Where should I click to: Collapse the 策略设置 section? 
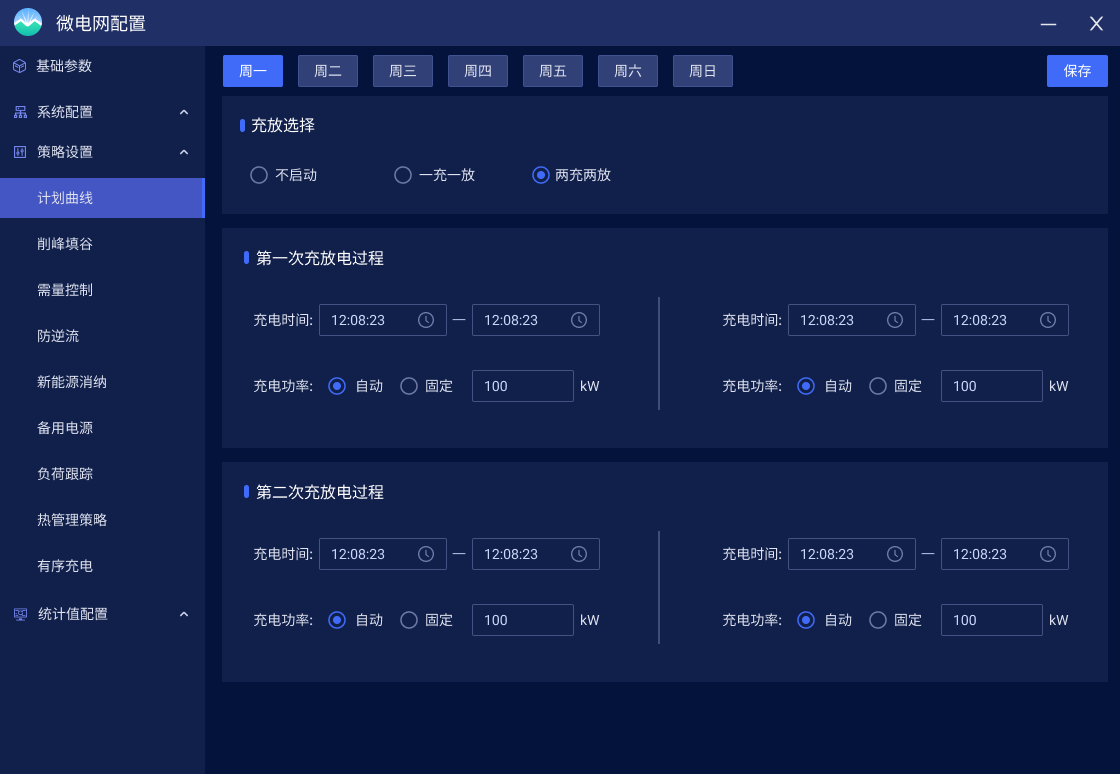pos(183,151)
